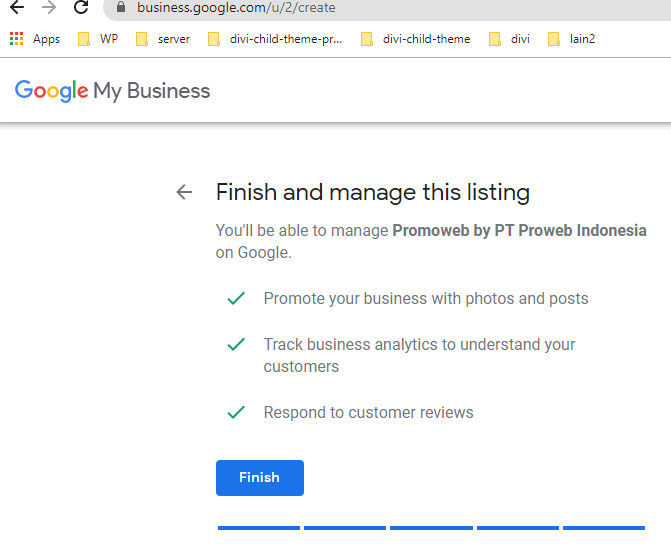
Task: Click the browser forward arrow
Action: click(49, 7)
